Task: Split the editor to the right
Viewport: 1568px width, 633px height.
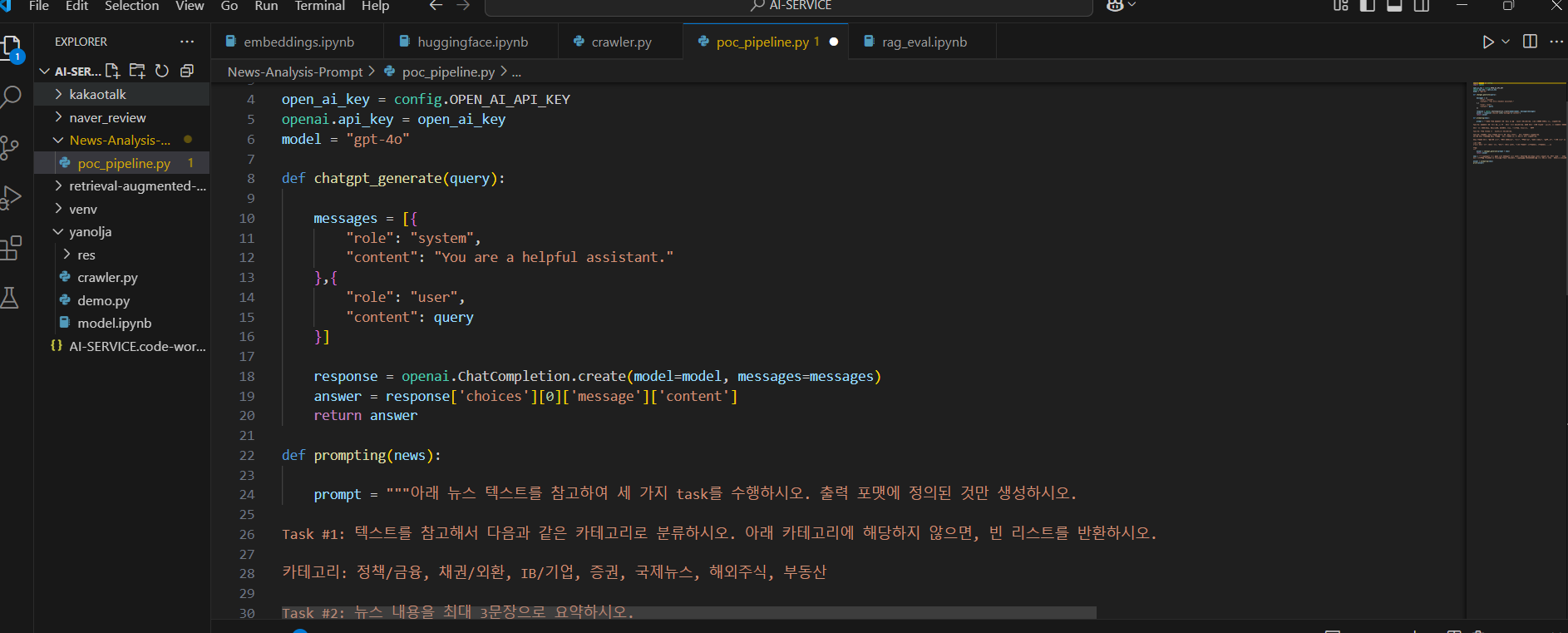Action: pos(1530,42)
